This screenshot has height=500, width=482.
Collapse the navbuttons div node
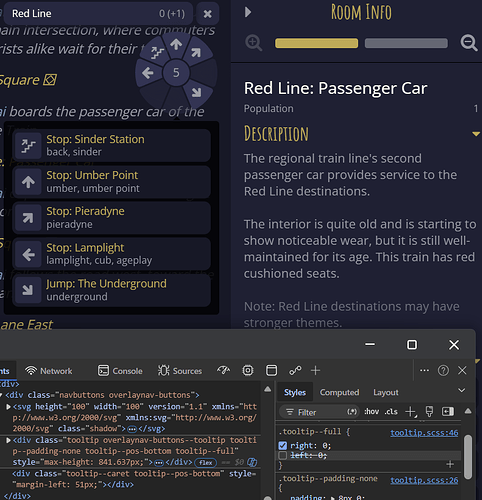[x=1, y=395]
